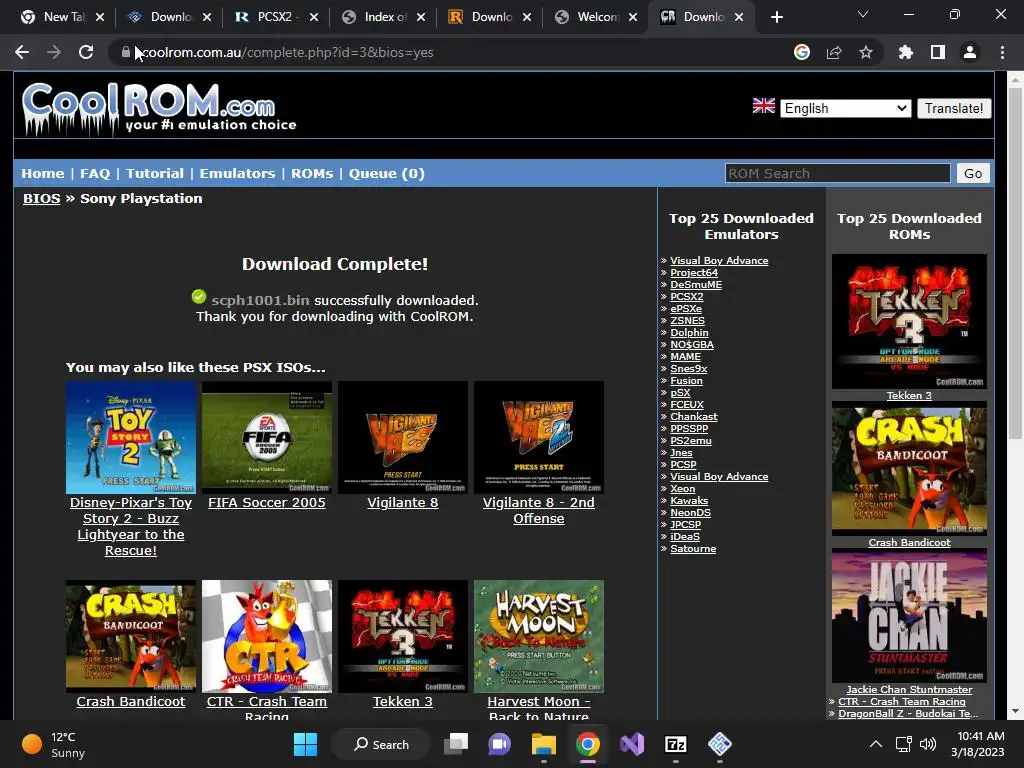Open the volume speaker tray icon
1024x768 pixels.
pyautogui.click(x=927, y=744)
